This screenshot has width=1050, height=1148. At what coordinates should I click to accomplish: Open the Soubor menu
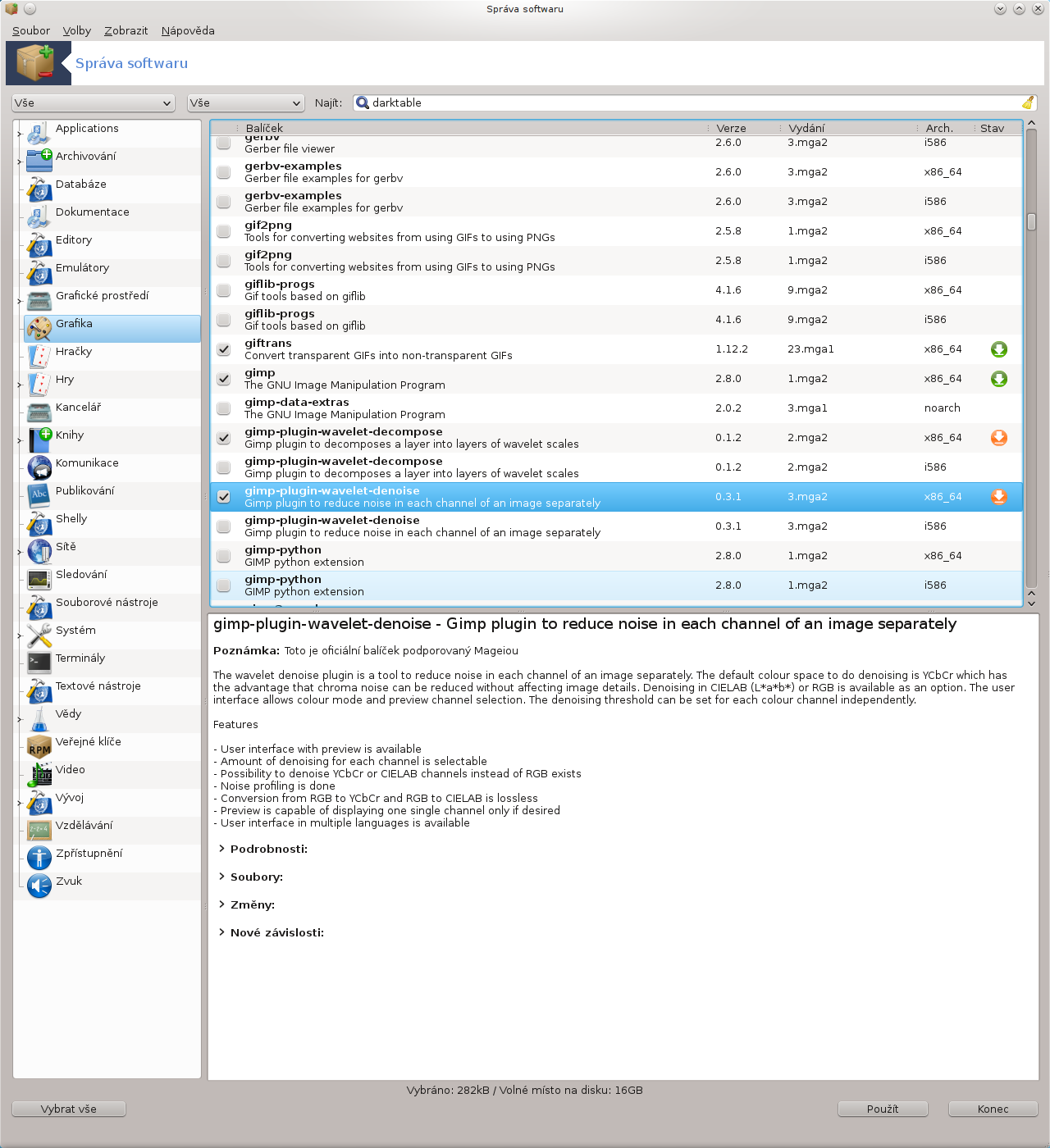pos(31,30)
